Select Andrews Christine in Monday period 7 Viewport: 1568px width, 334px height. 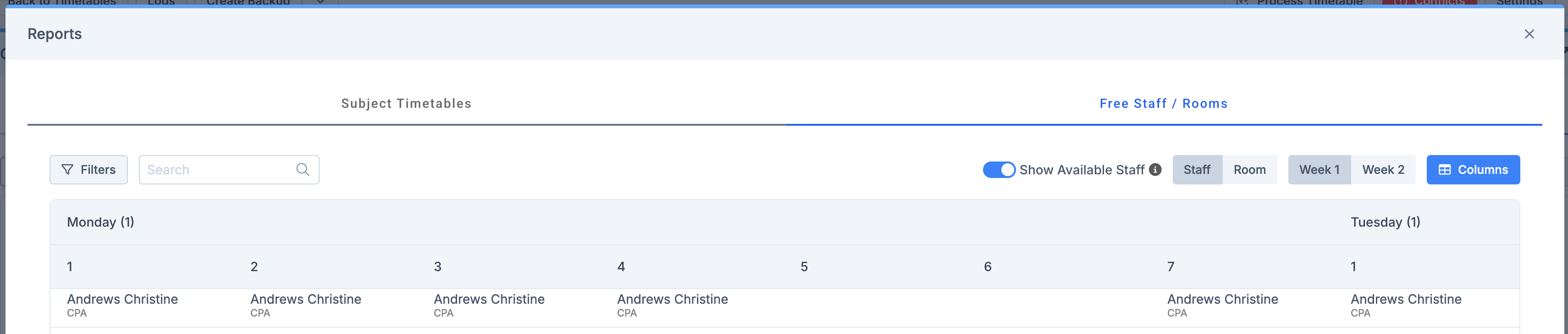pyautogui.click(x=1222, y=299)
